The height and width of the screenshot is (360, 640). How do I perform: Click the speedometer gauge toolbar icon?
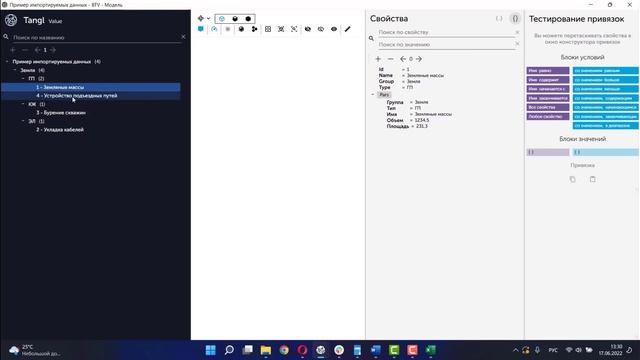pos(214,29)
